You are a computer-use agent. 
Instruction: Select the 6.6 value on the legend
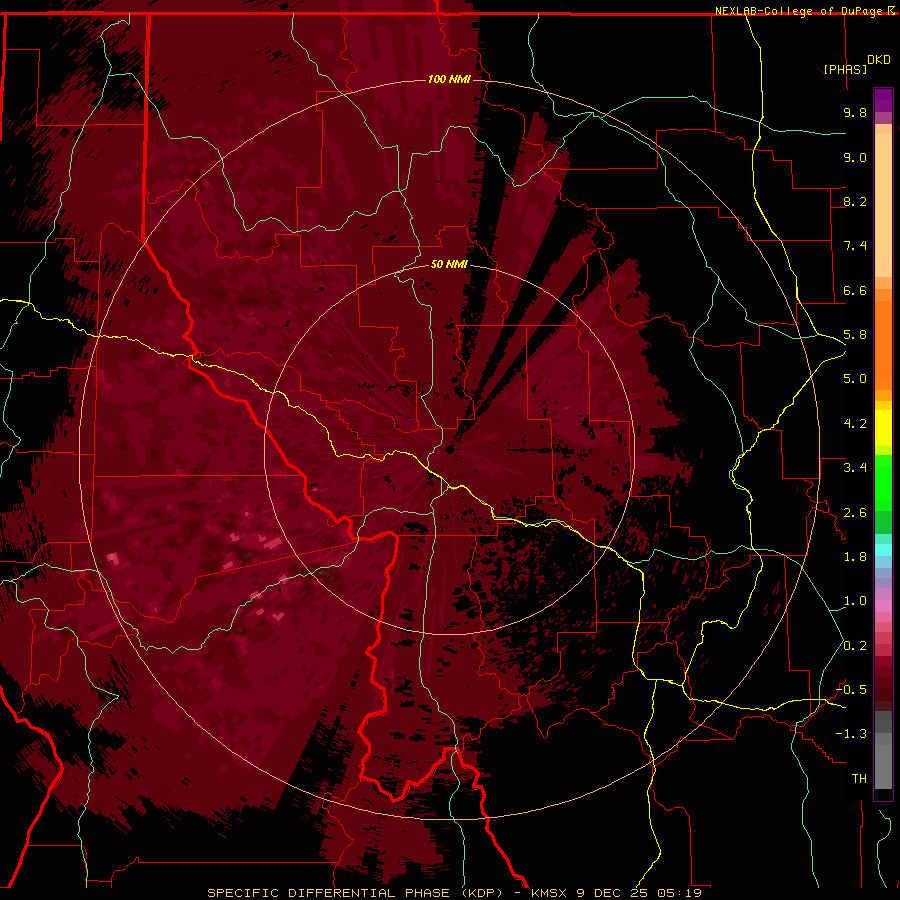click(855, 290)
